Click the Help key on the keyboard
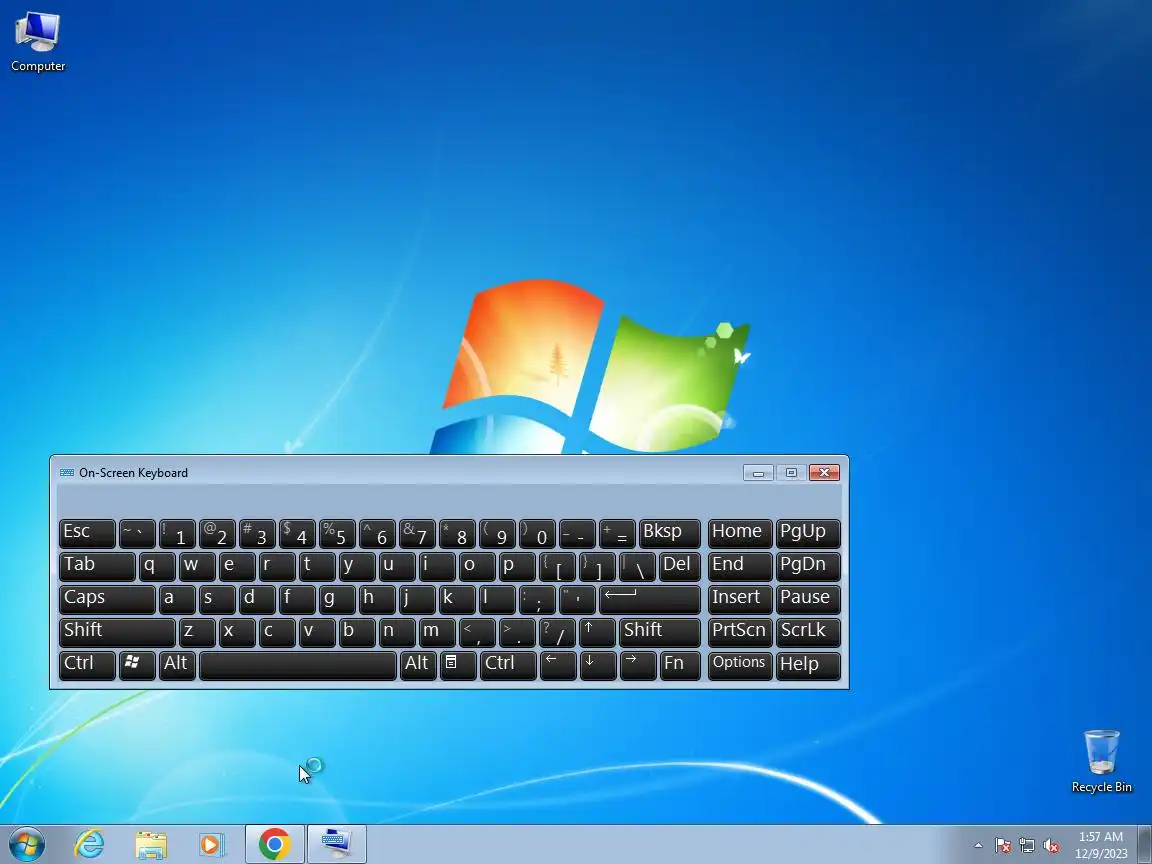This screenshot has height=864, width=1152. [808, 666]
